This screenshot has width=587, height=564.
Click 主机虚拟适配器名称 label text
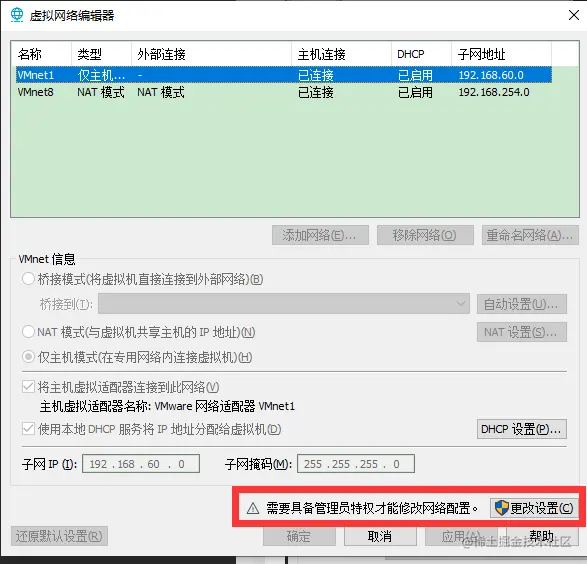tap(94, 406)
